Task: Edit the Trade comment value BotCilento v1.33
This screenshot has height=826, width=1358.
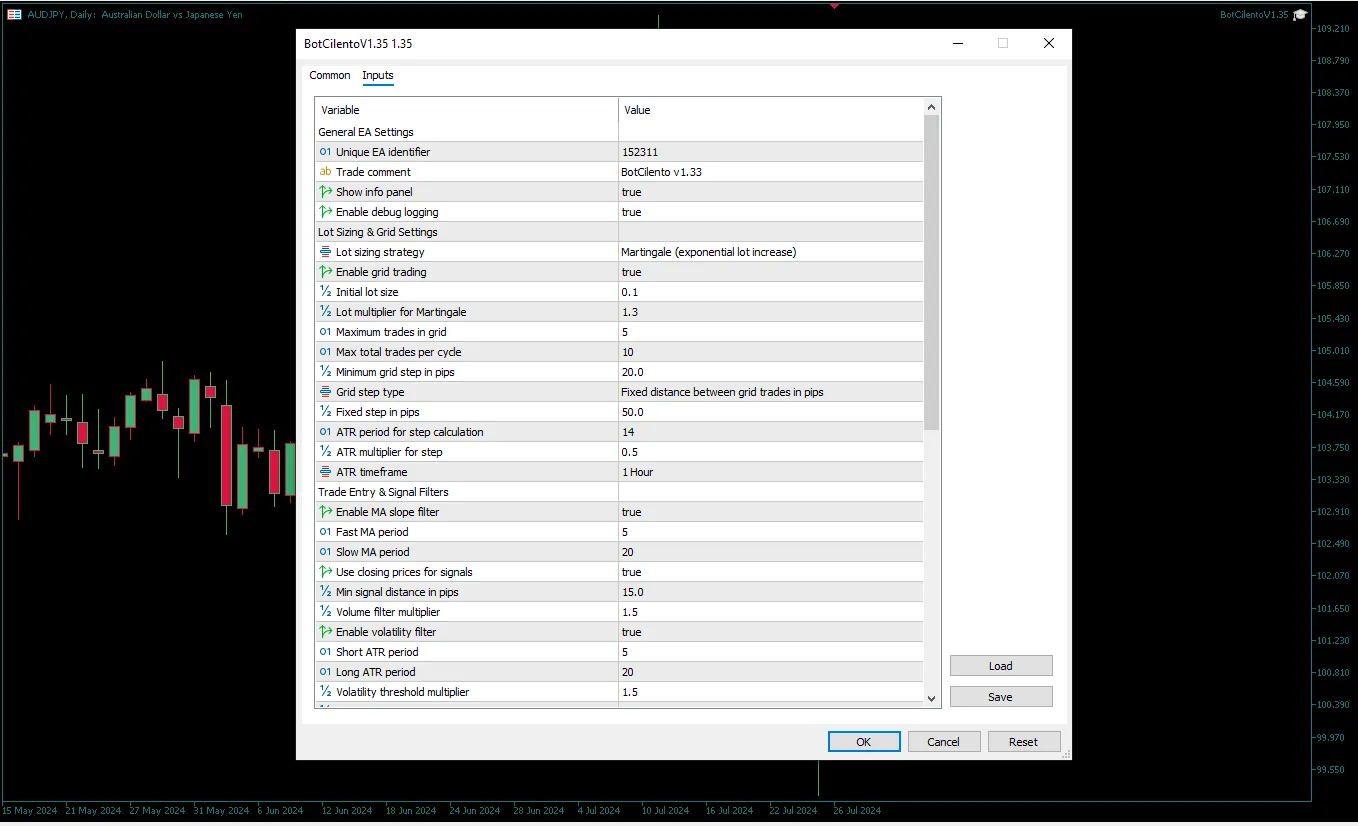Action: point(771,172)
